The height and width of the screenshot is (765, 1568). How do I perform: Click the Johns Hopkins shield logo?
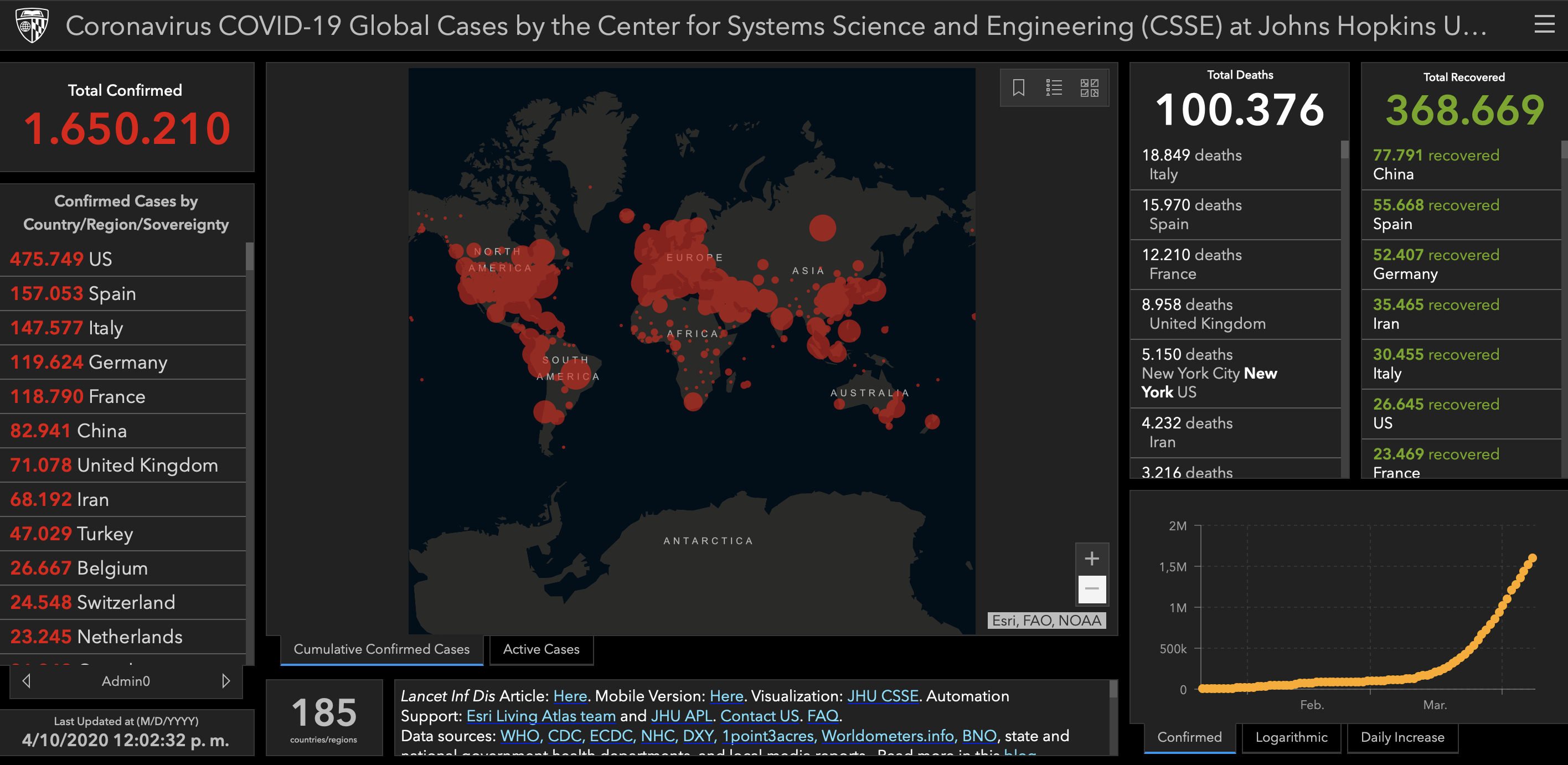pyautogui.click(x=31, y=25)
